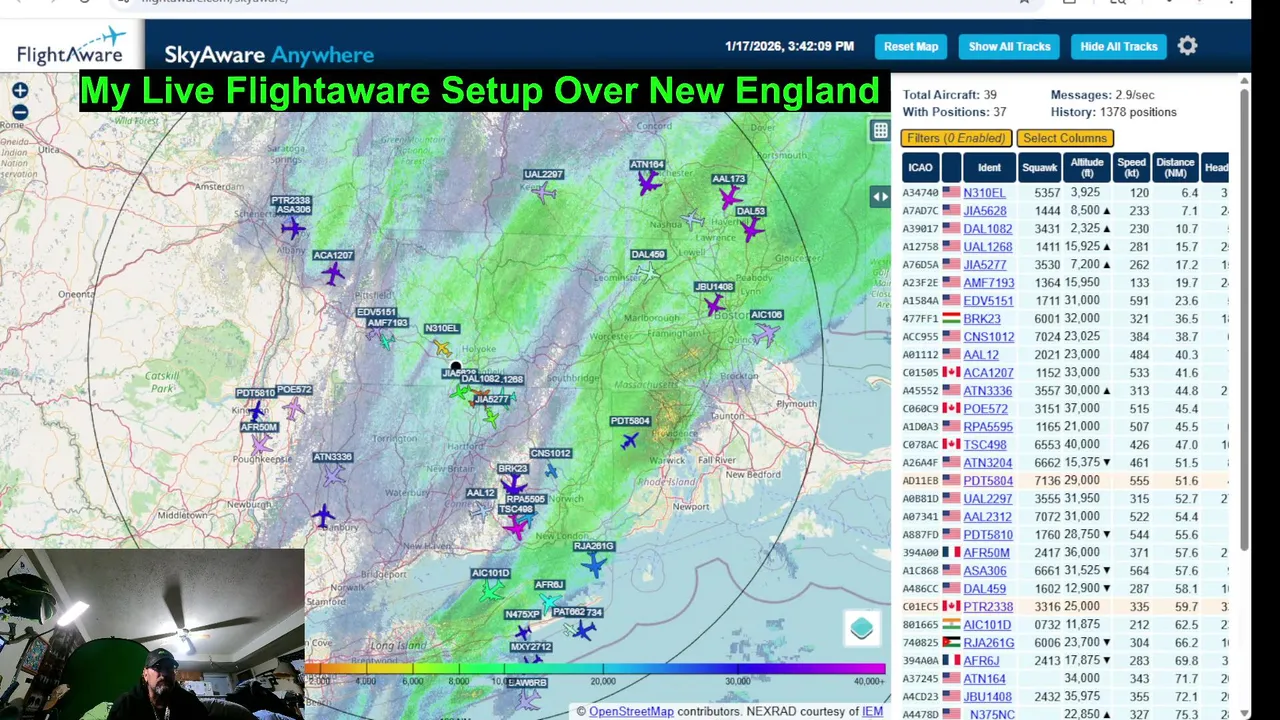Open the RJA261G flight link in table
The width and height of the screenshot is (1280, 720).
tap(989, 643)
